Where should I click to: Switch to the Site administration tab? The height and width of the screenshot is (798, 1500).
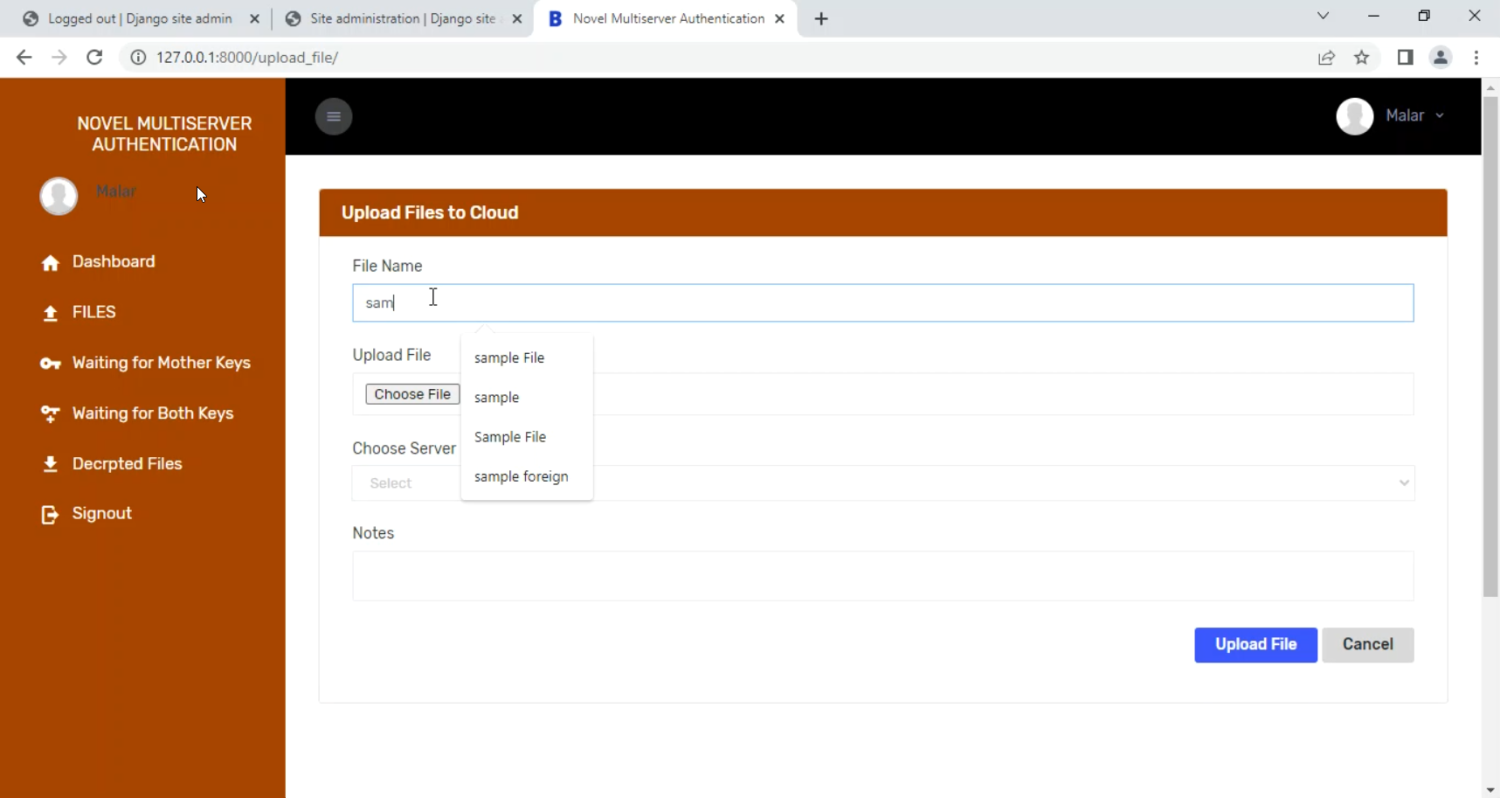point(403,19)
